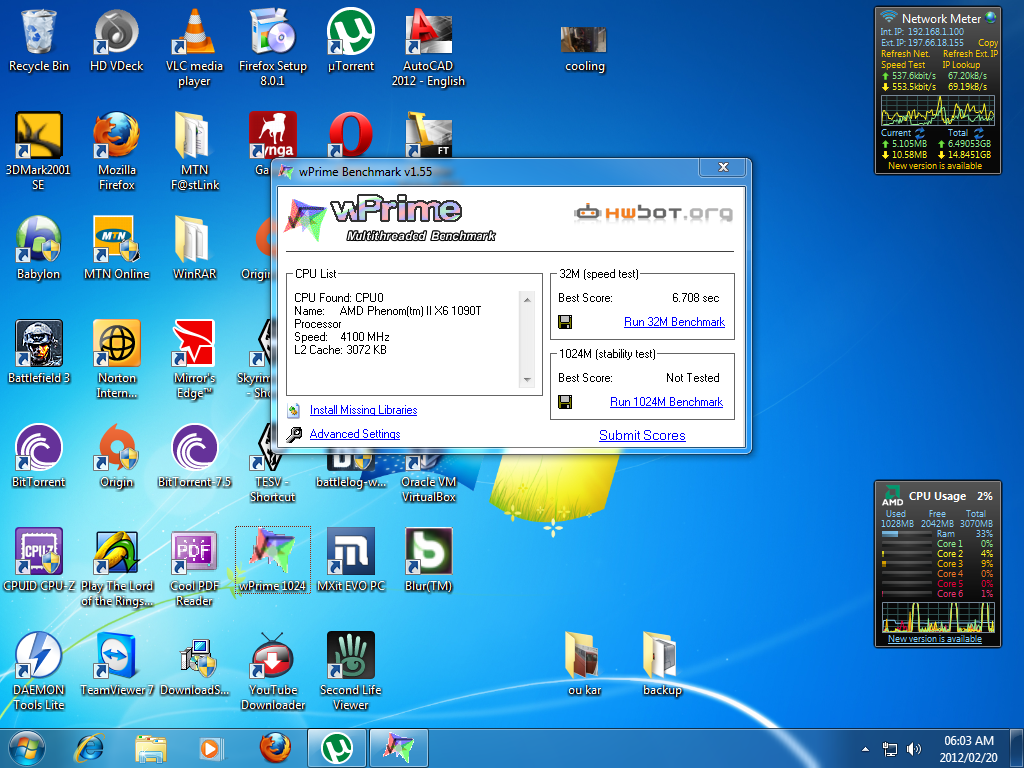The height and width of the screenshot is (768, 1024).
Task: Select the ou kar folder
Action: pyautogui.click(x=584, y=664)
